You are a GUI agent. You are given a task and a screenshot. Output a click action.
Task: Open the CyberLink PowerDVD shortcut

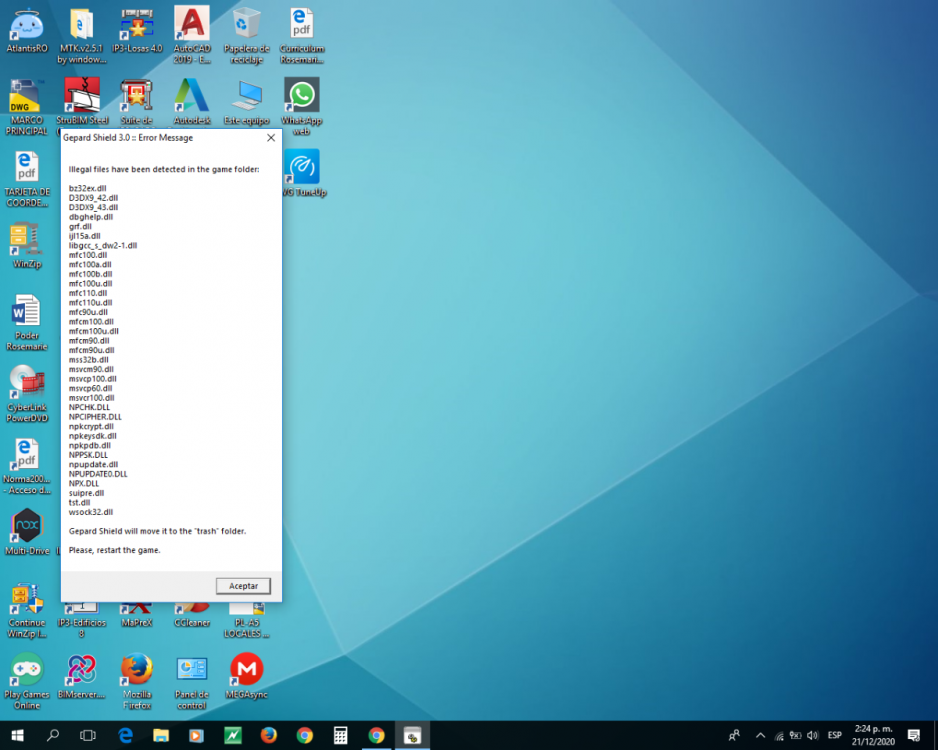pyautogui.click(x=27, y=384)
